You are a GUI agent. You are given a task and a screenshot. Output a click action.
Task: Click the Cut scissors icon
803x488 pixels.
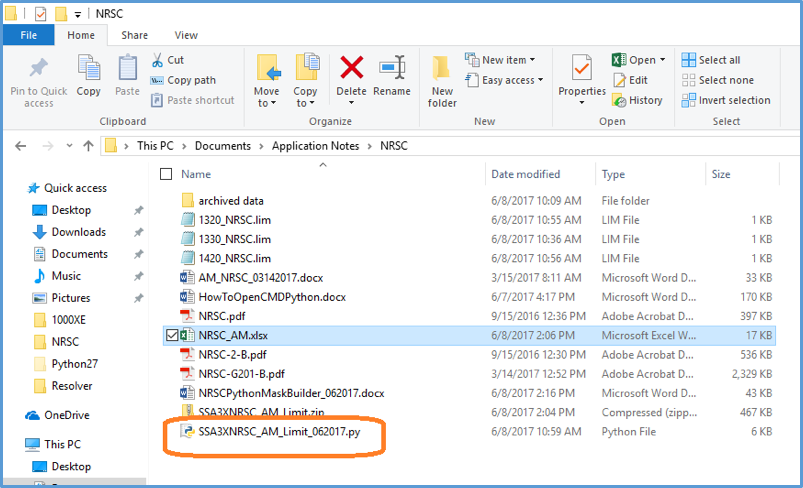pyautogui.click(x=159, y=60)
